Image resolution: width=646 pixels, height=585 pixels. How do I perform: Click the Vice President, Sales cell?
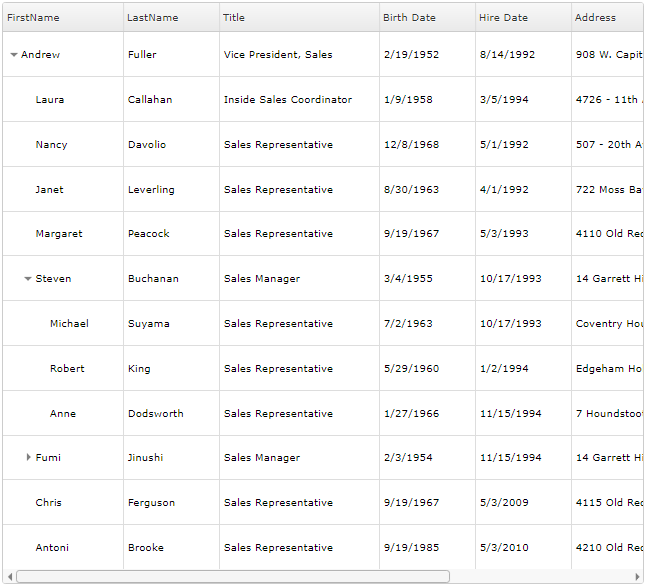[x=278, y=55]
